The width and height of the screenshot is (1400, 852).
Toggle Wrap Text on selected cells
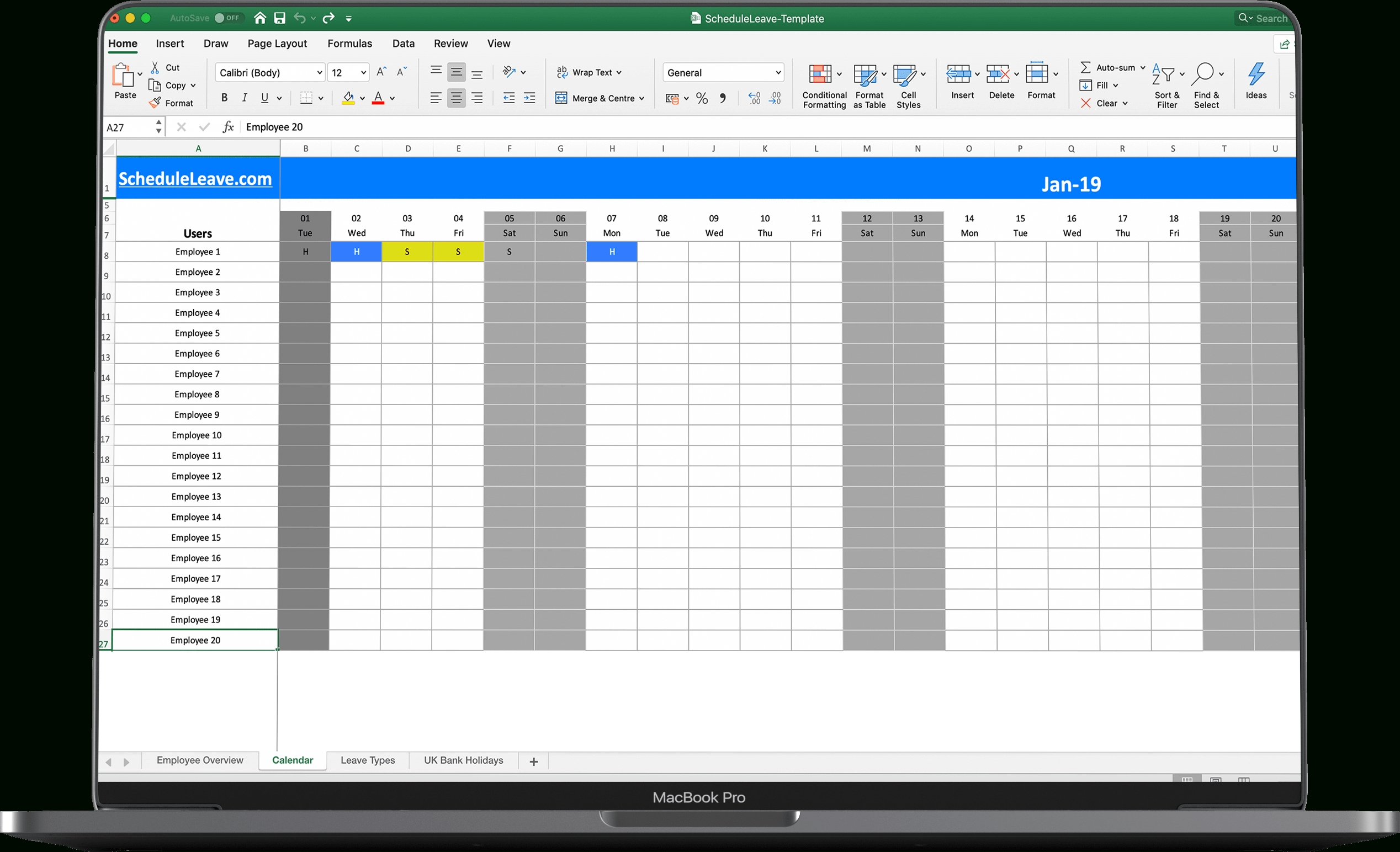(590, 72)
